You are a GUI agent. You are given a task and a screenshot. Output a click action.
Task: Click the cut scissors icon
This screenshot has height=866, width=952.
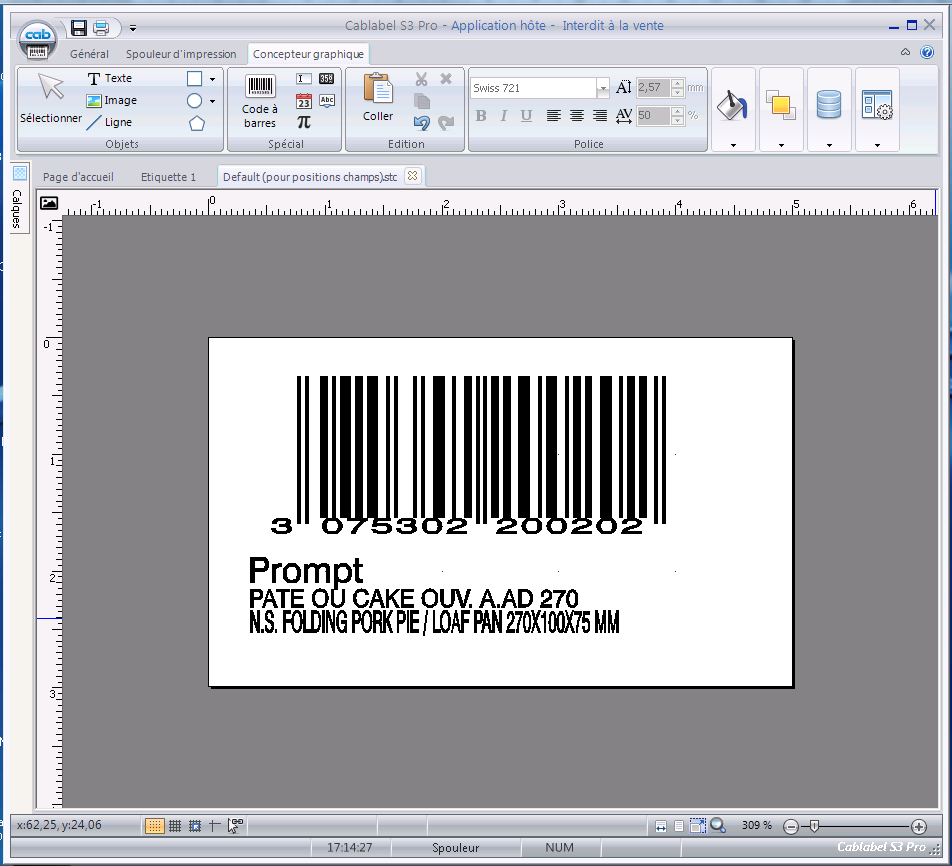(x=421, y=78)
